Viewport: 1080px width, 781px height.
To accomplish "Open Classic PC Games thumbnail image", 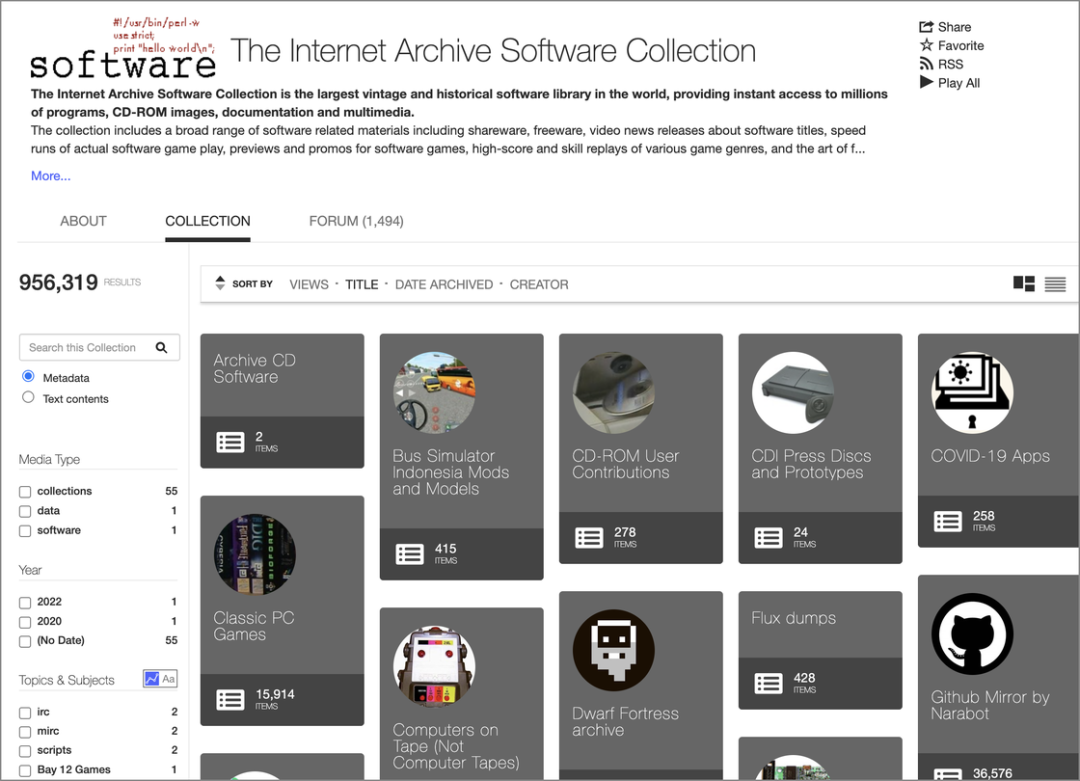I will point(255,554).
